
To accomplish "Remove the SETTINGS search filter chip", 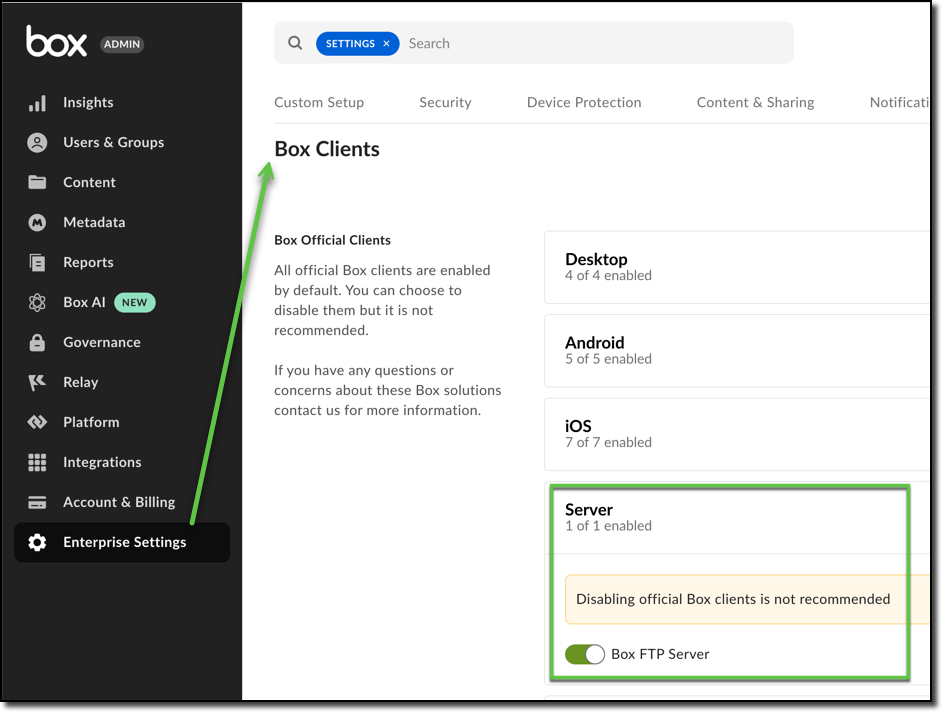I will pos(387,44).
